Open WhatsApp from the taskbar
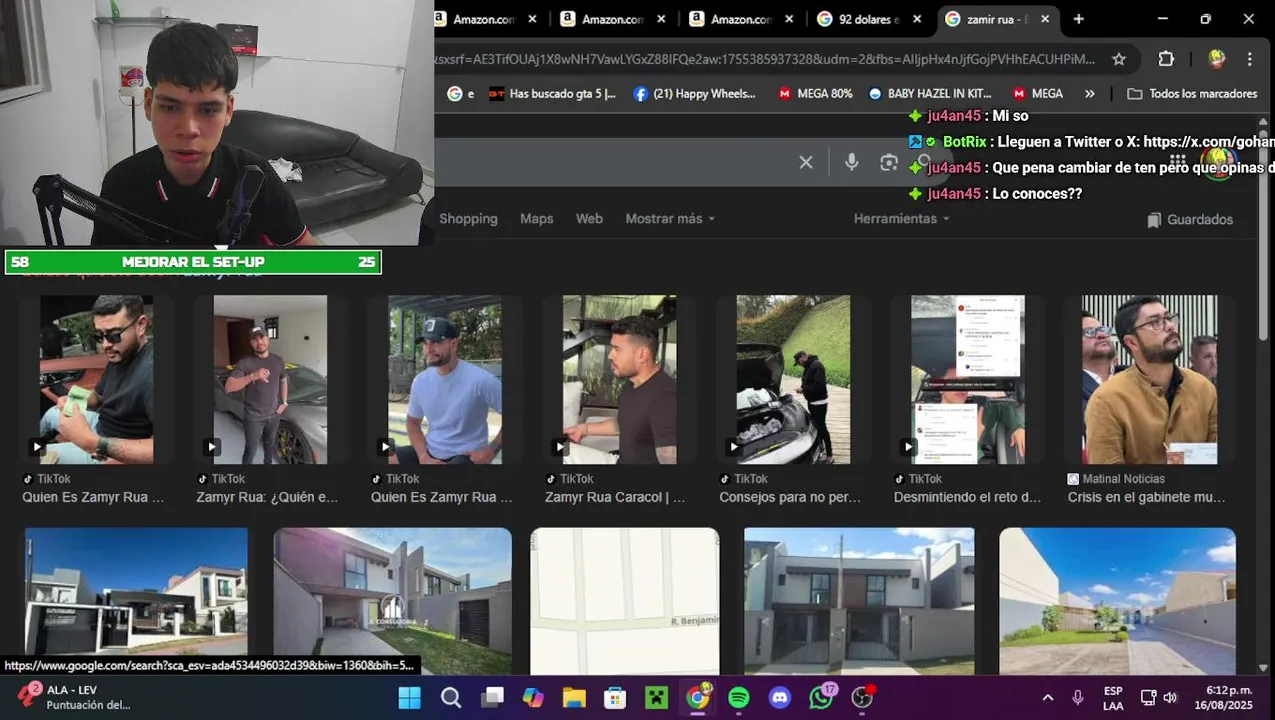 [x=821, y=697]
